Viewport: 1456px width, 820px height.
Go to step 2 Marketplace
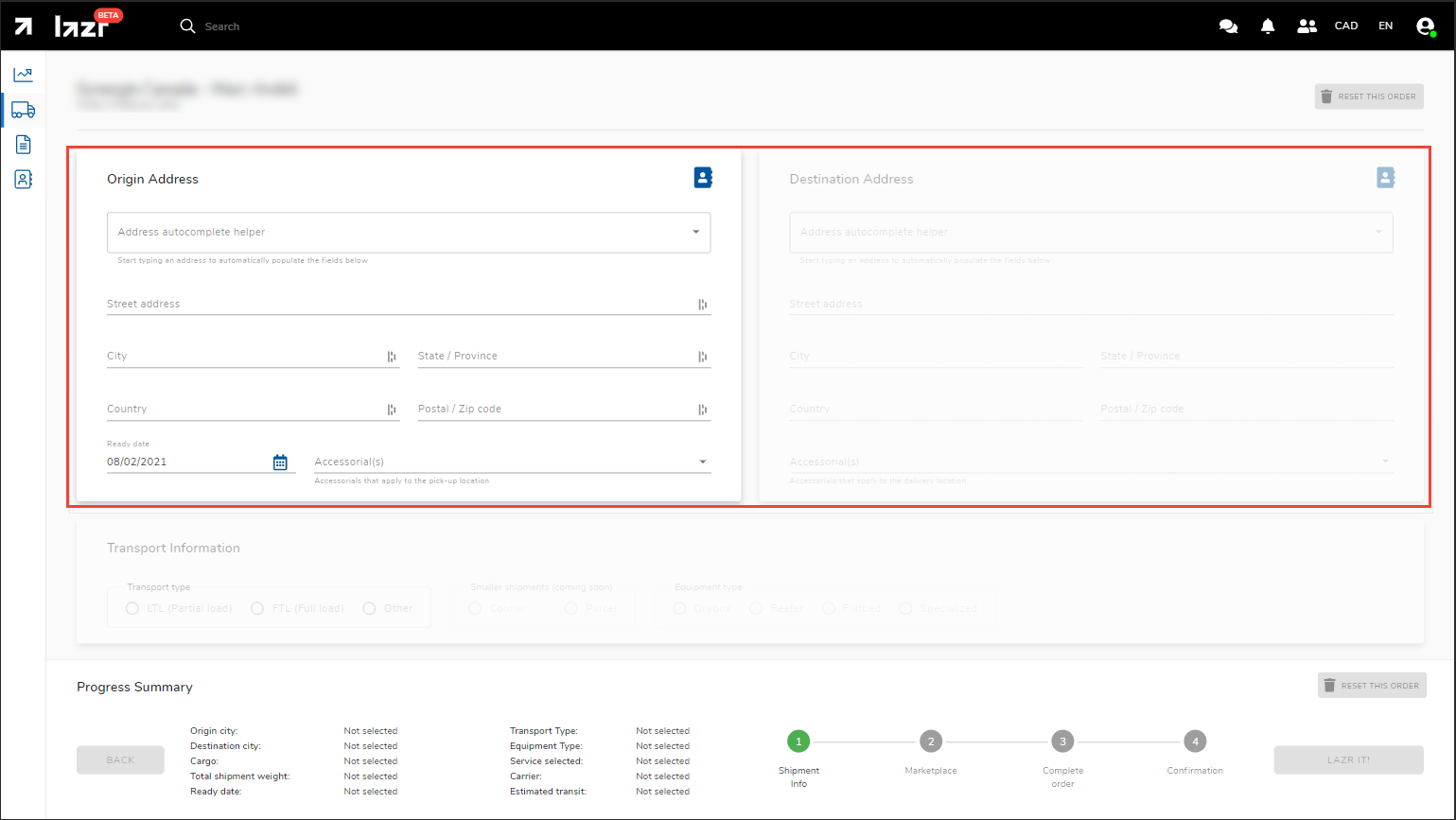click(931, 741)
